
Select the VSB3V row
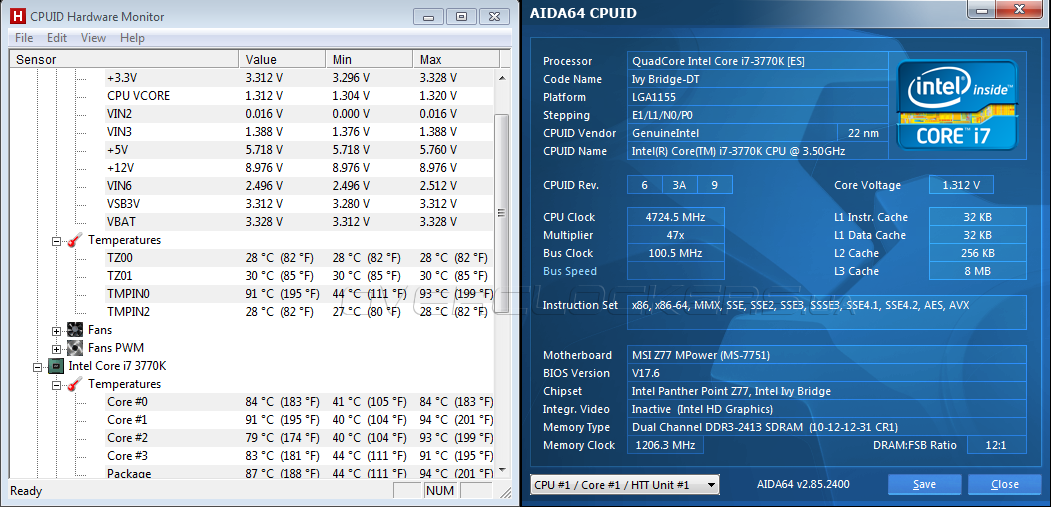click(299, 204)
